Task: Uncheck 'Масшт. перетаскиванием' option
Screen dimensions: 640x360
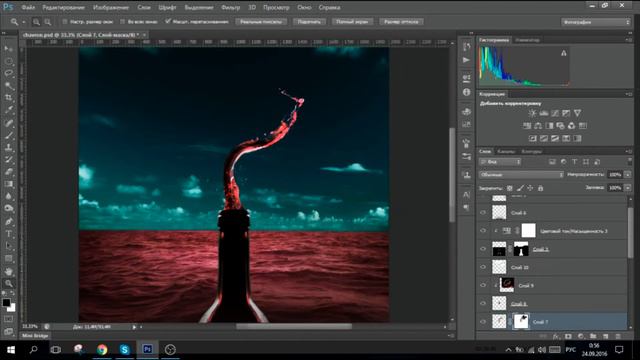Action: (168, 21)
